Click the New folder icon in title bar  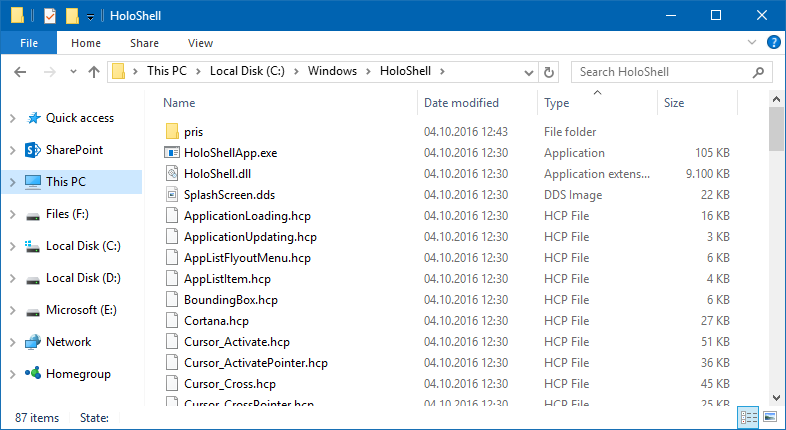72,16
